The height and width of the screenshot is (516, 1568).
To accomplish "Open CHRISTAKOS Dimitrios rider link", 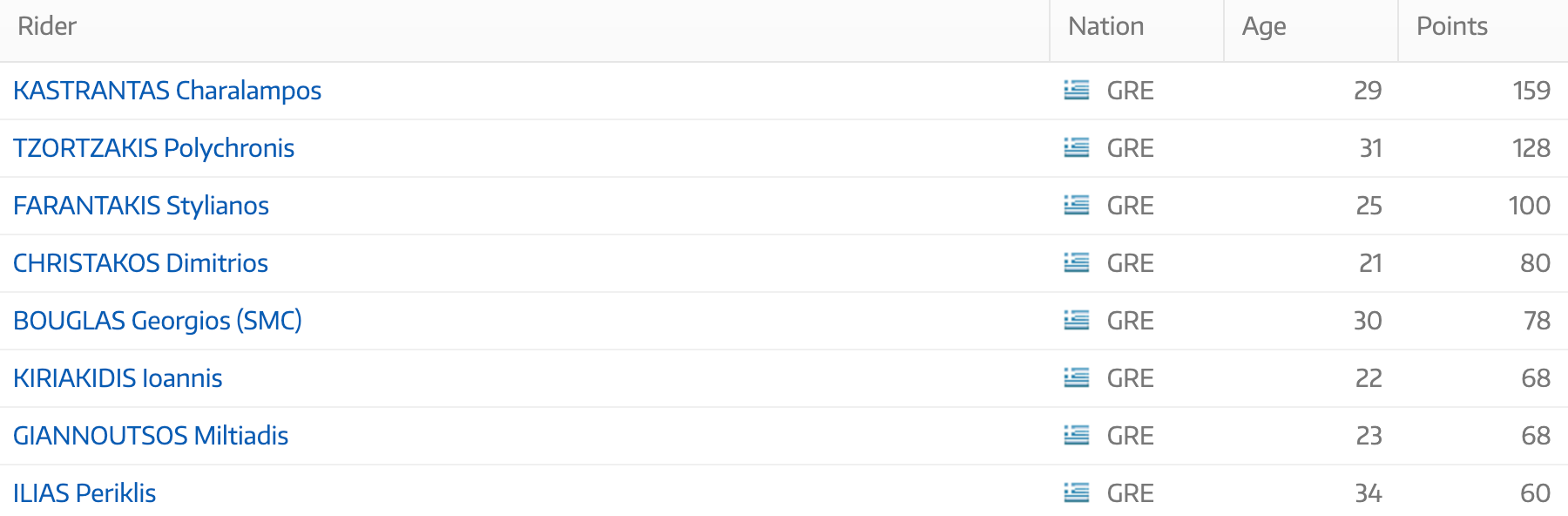I will click(140, 263).
